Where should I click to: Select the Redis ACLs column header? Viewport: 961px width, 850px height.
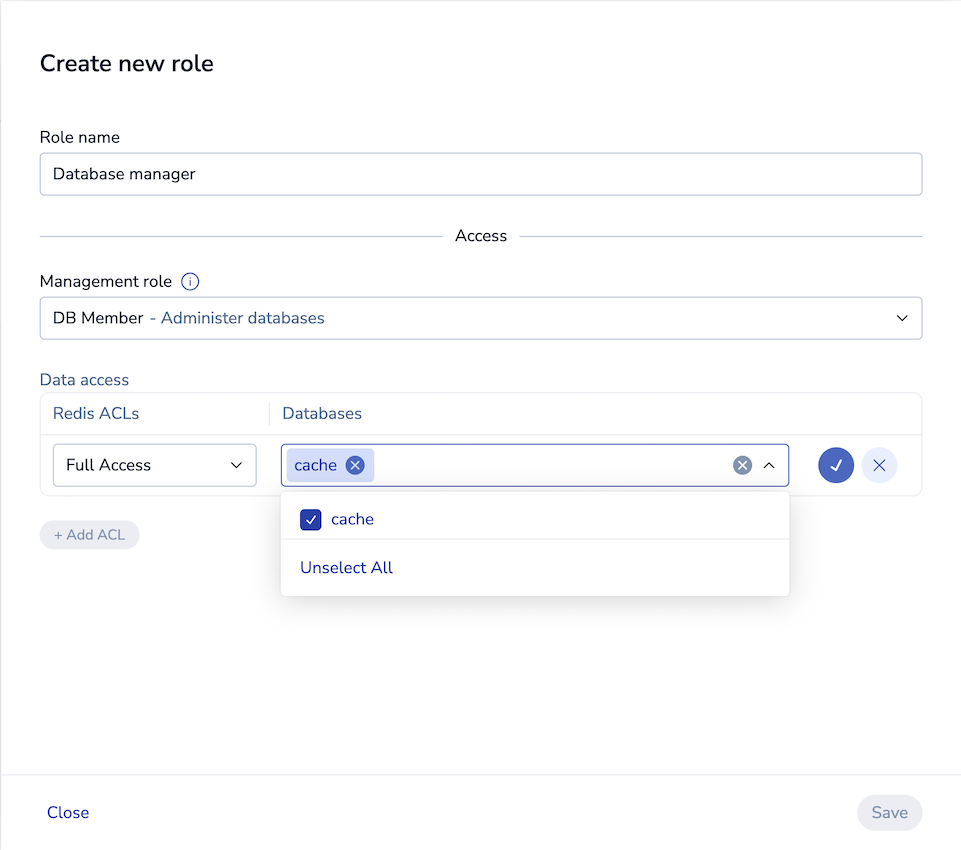[95, 413]
